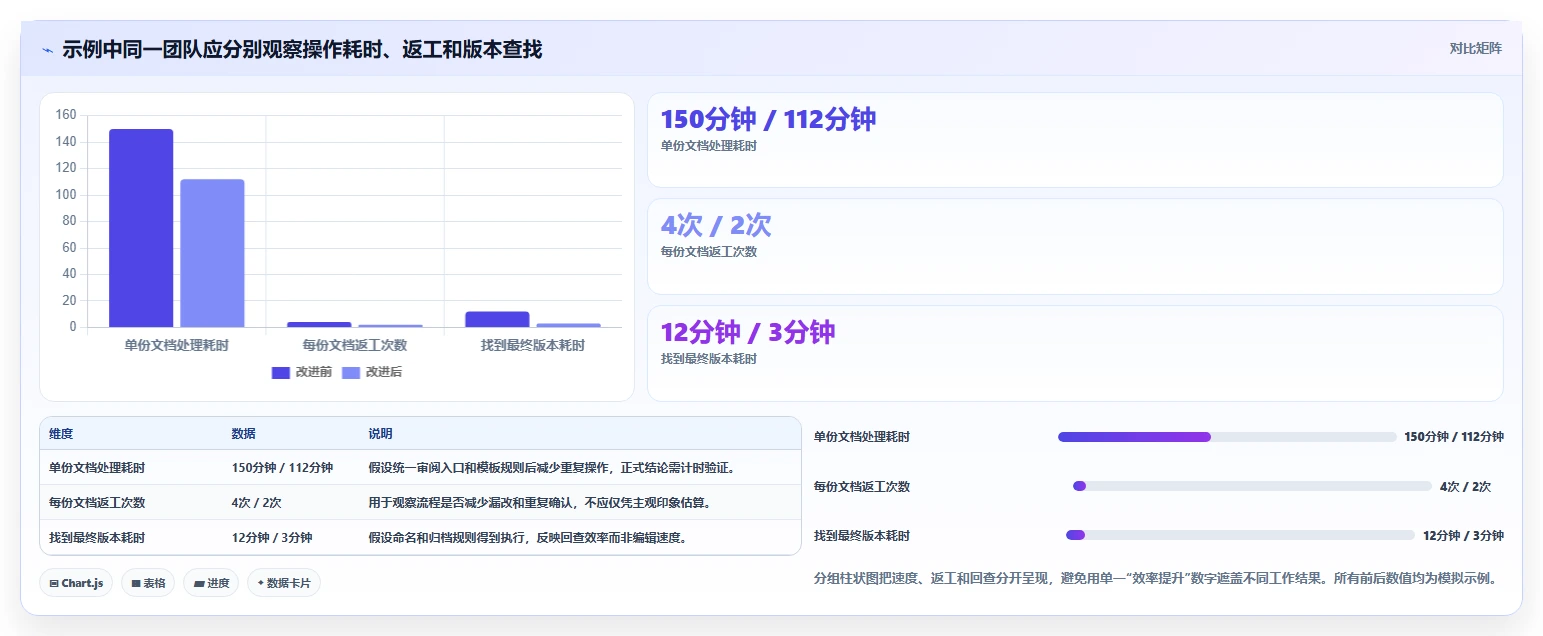
Task: Click the lightning icon before the header title
Action: (47, 50)
